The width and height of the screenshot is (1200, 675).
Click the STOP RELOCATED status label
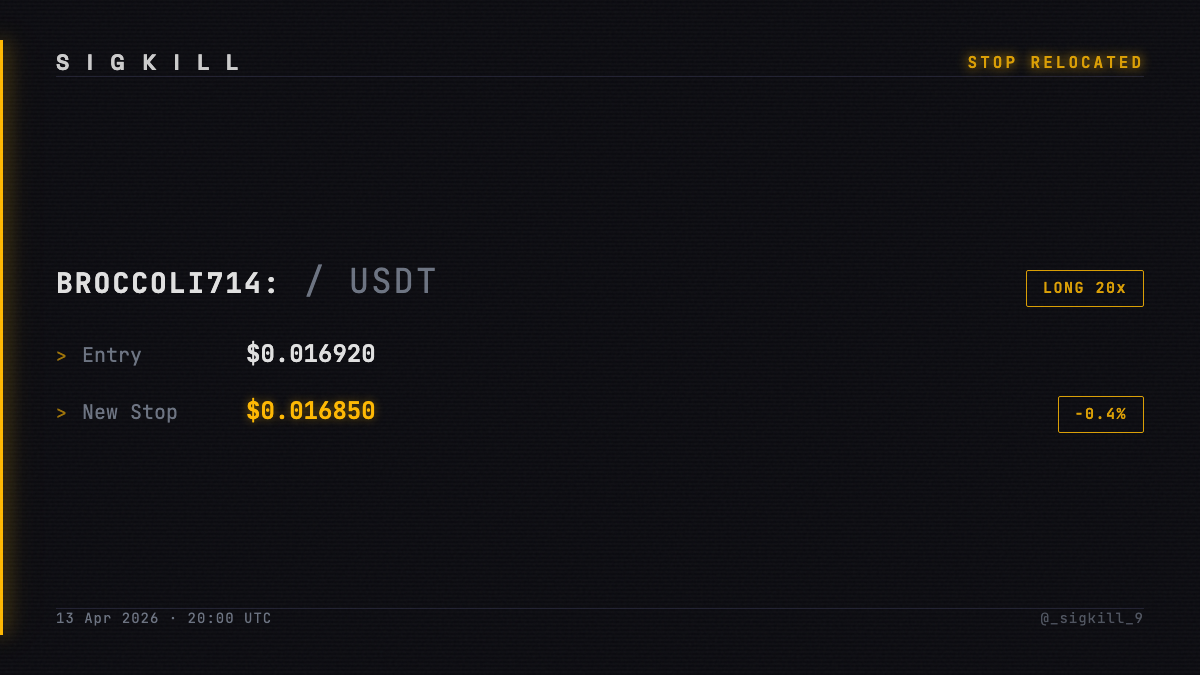[x=1055, y=63]
